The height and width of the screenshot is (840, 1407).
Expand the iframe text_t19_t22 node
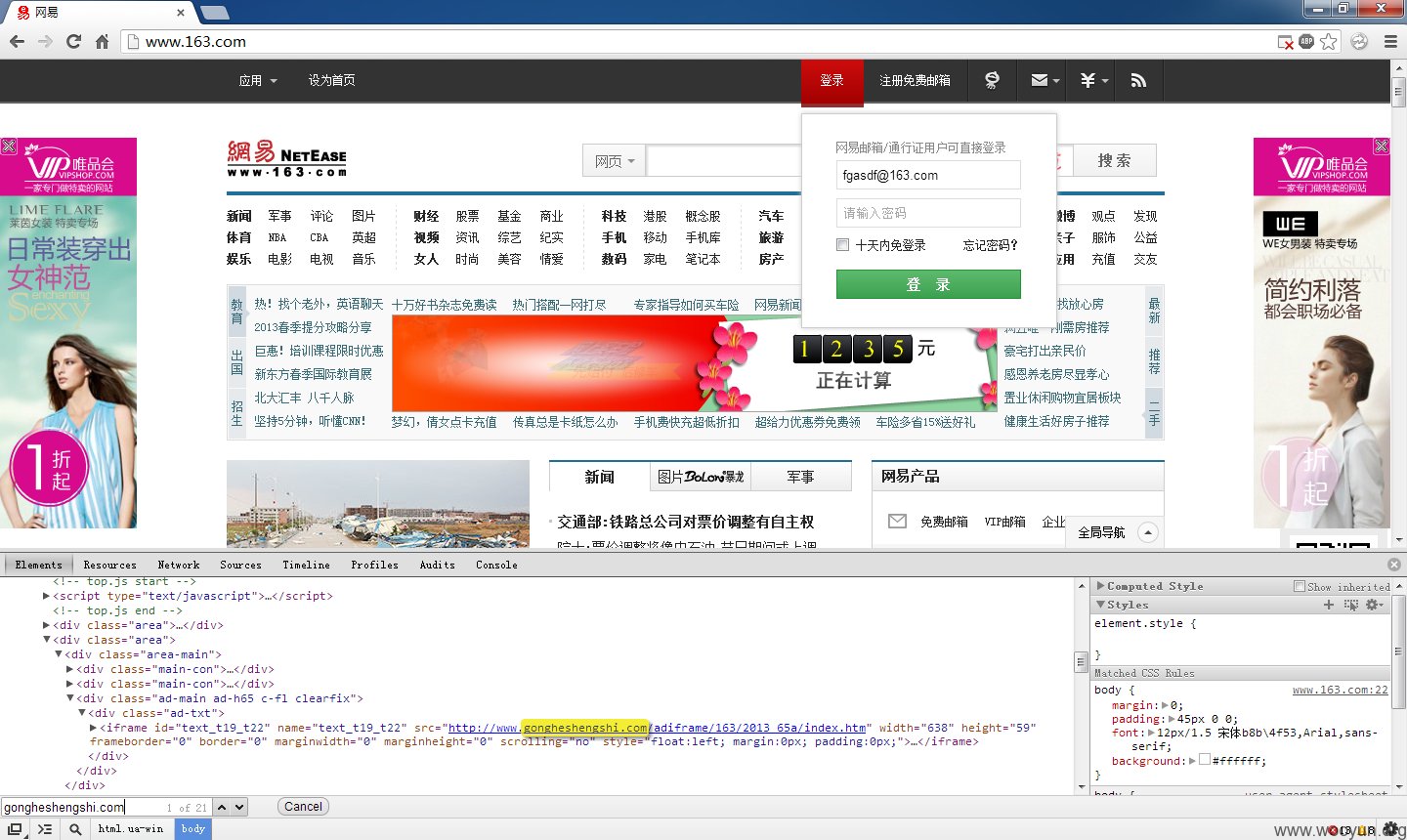93,728
